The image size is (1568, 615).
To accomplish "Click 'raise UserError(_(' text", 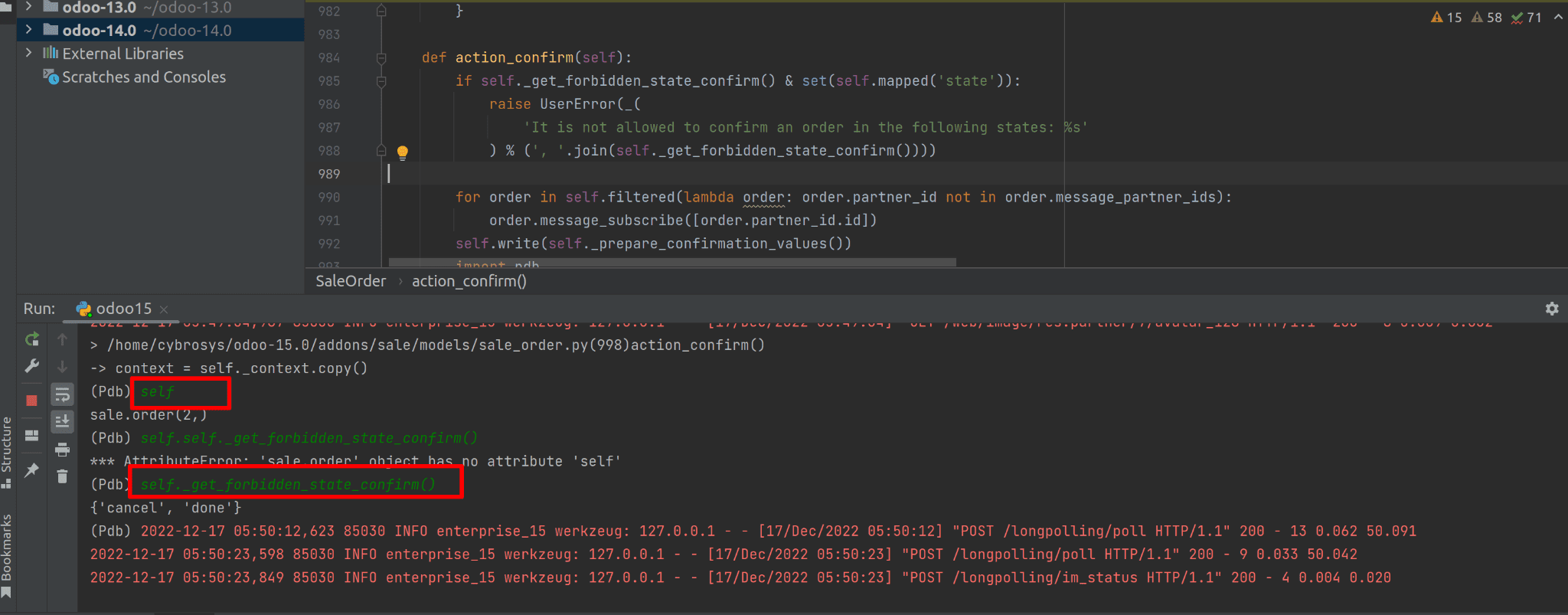I will click(565, 104).
